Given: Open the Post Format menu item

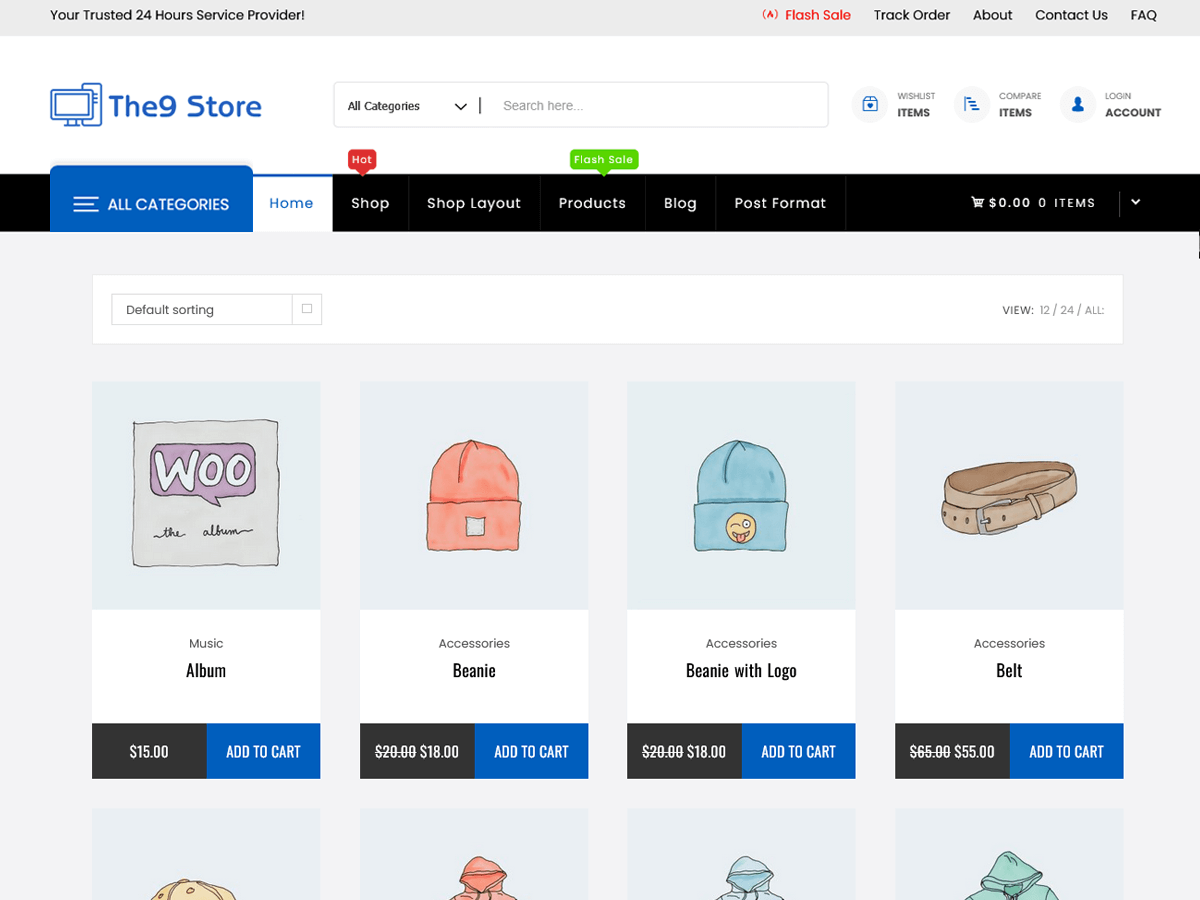Looking at the screenshot, I should tap(780, 202).
